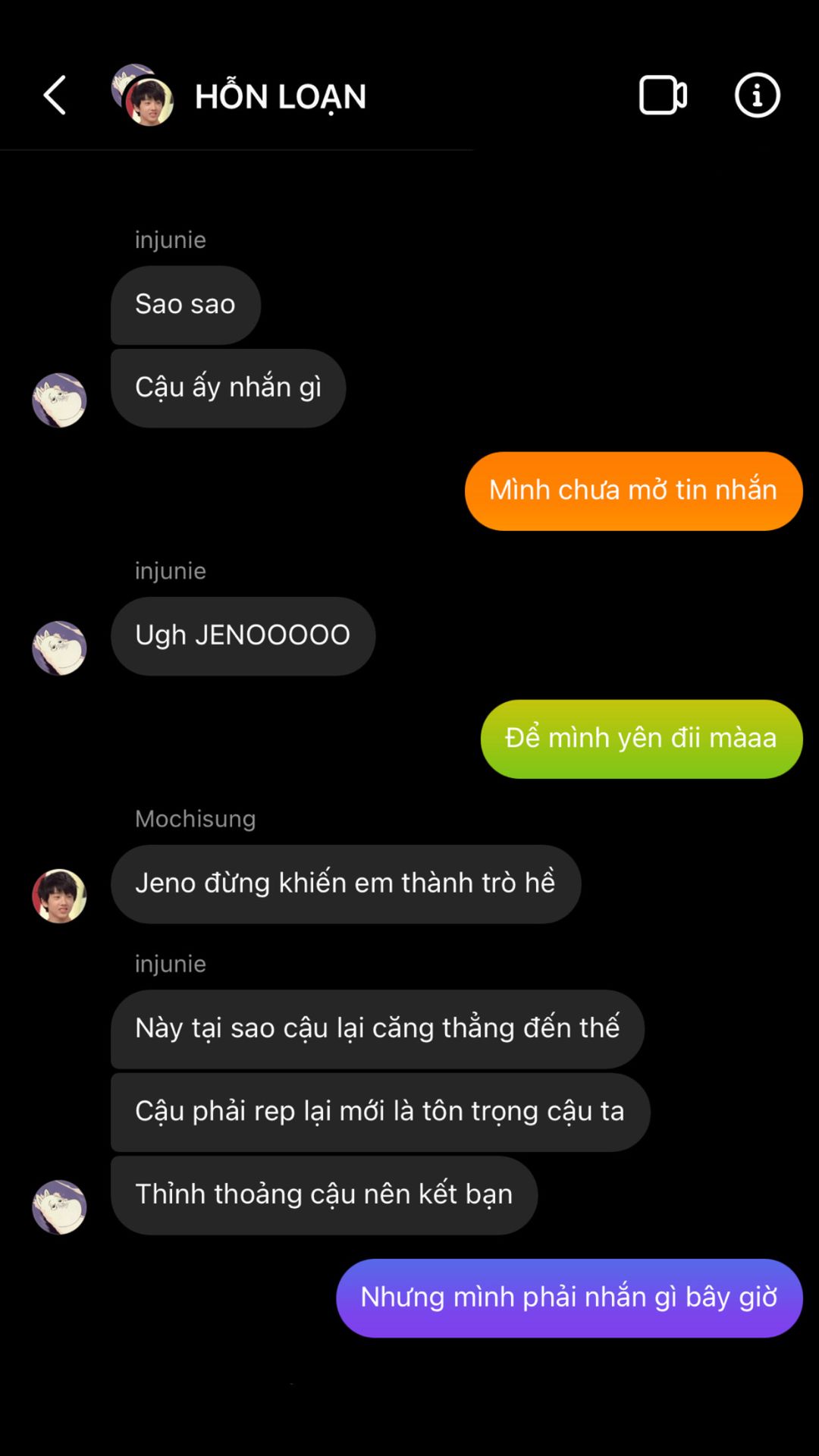819x1456 pixels.
Task: Tap injunie's avatar beside 'Cậu ấy nhắn gì'
Action: [x=59, y=400]
